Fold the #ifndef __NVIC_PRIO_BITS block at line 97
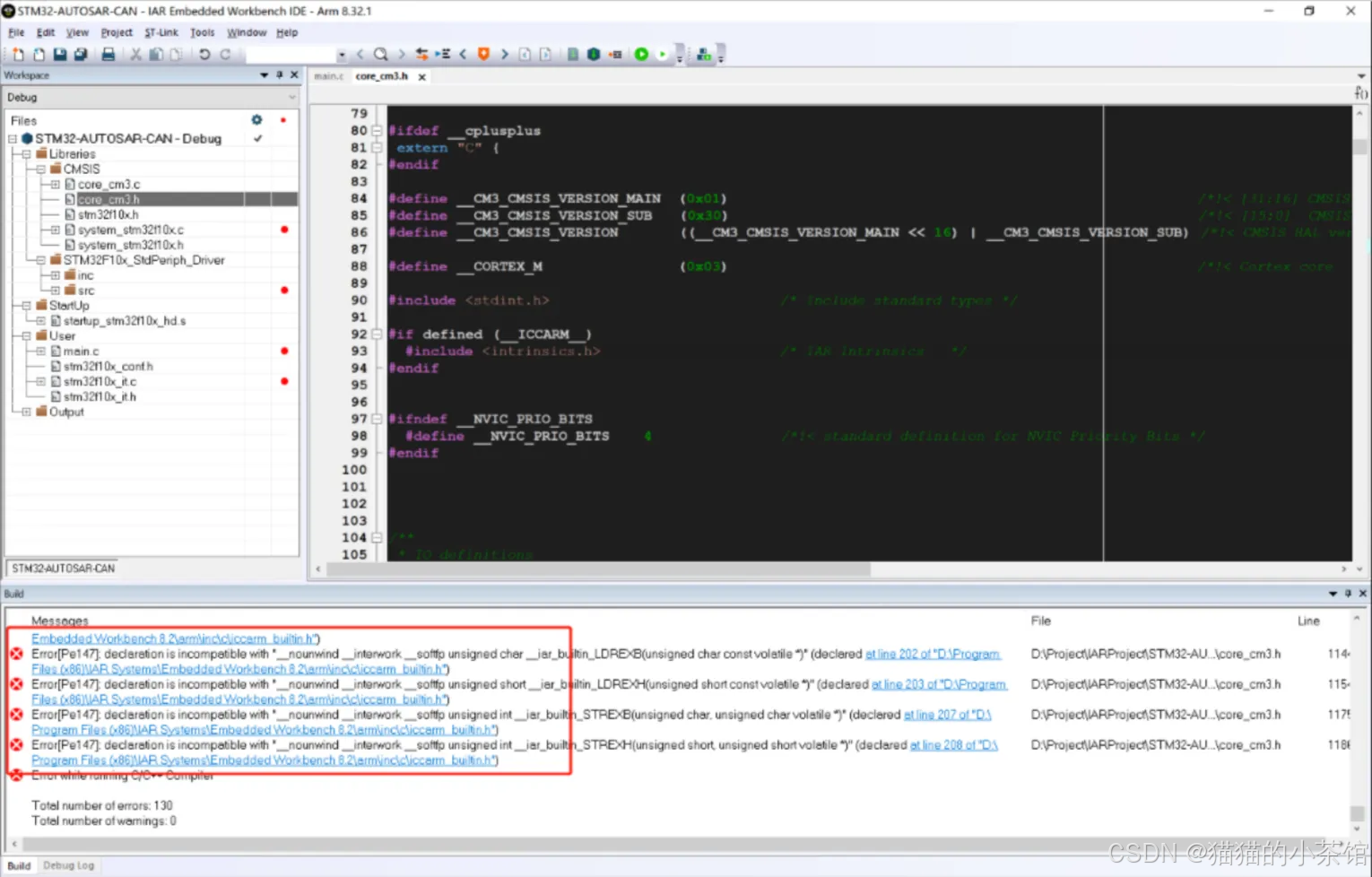1372x877 pixels. tap(378, 419)
